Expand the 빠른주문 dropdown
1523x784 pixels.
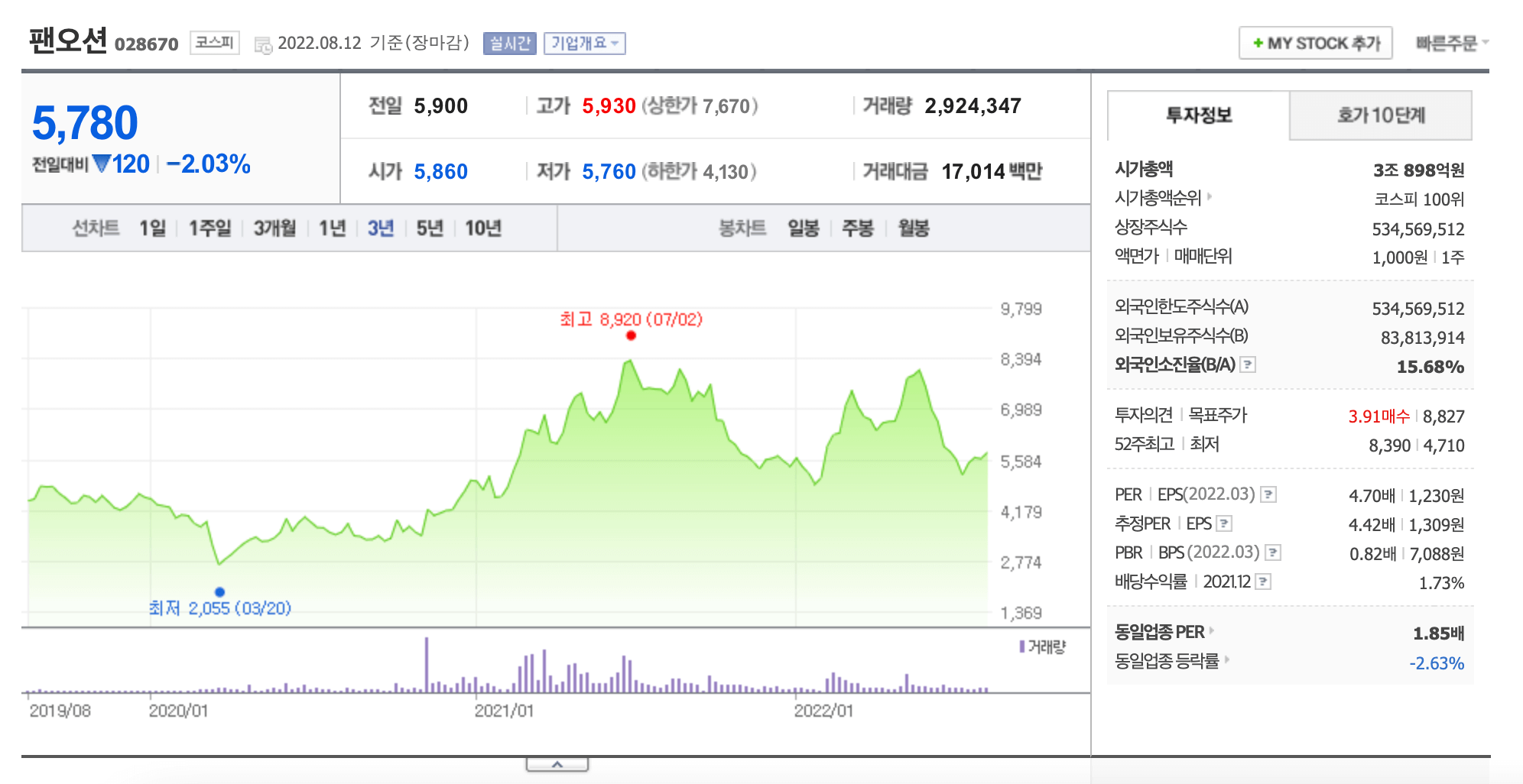click(x=1451, y=44)
